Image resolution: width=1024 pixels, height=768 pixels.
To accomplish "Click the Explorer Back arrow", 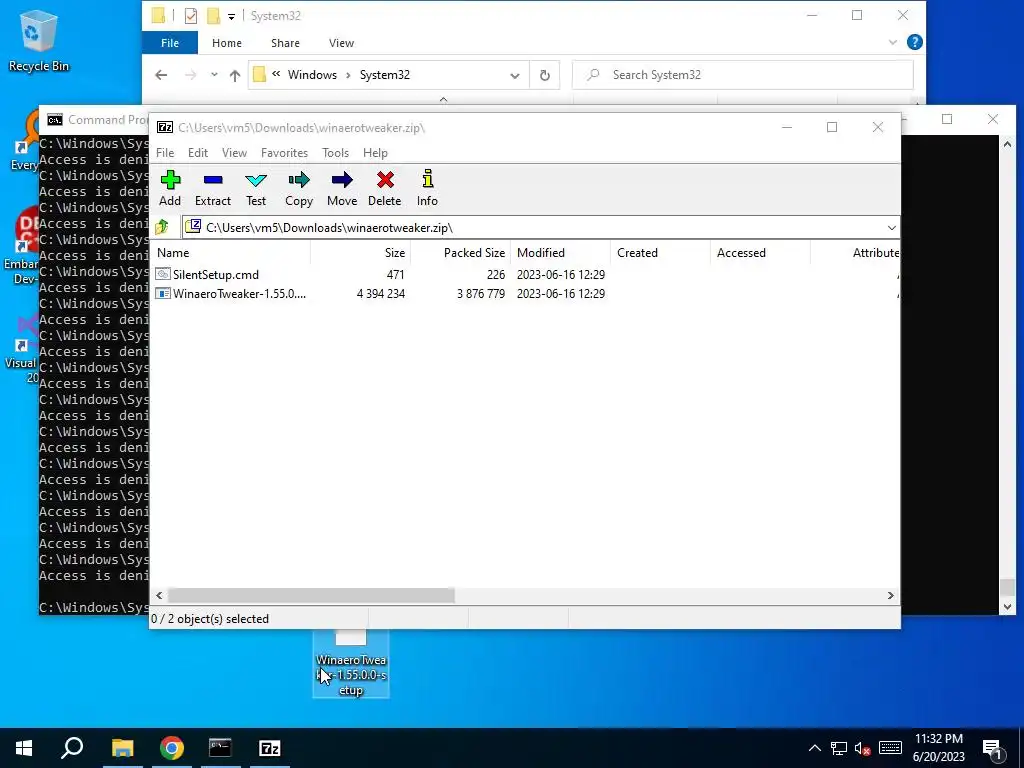I will 161,75.
